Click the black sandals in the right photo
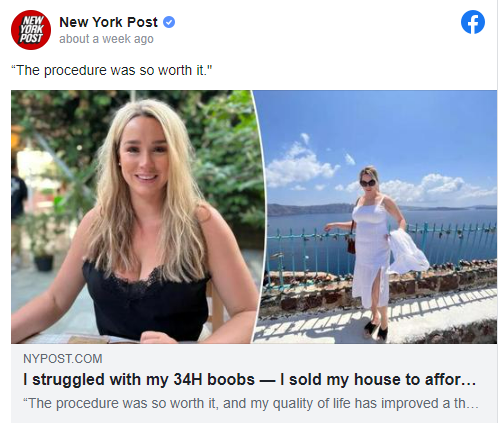This screenshot has height=423, width=502. [x=376, y=330]
